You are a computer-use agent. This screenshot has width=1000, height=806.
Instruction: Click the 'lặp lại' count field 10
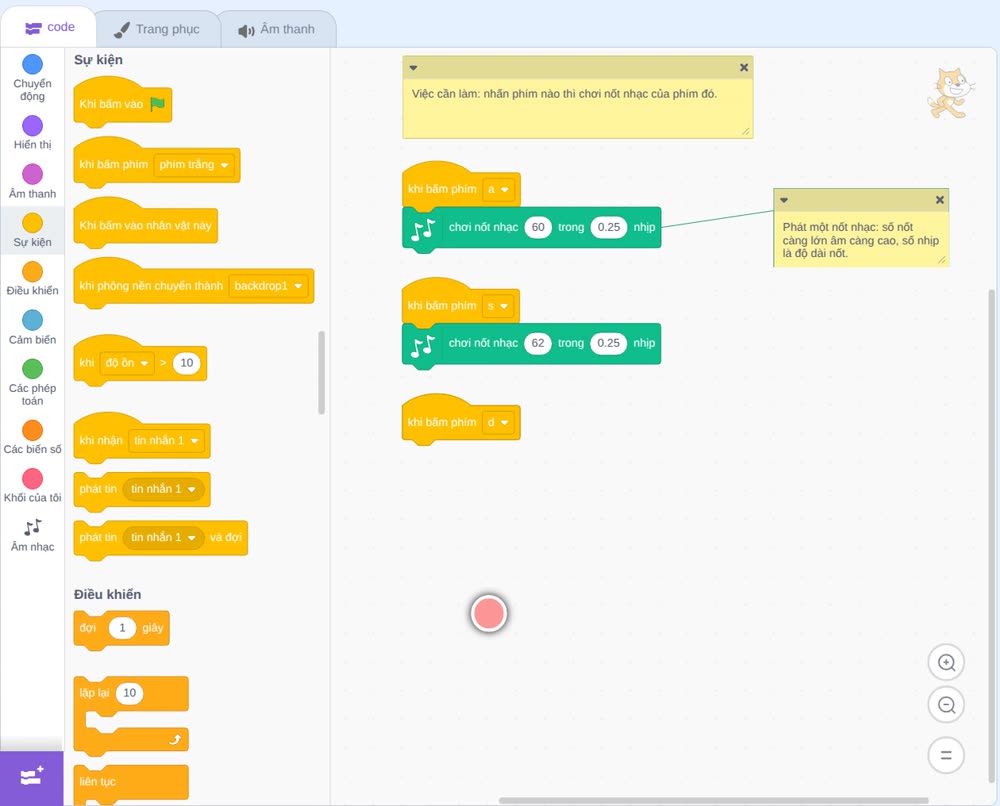129,693
